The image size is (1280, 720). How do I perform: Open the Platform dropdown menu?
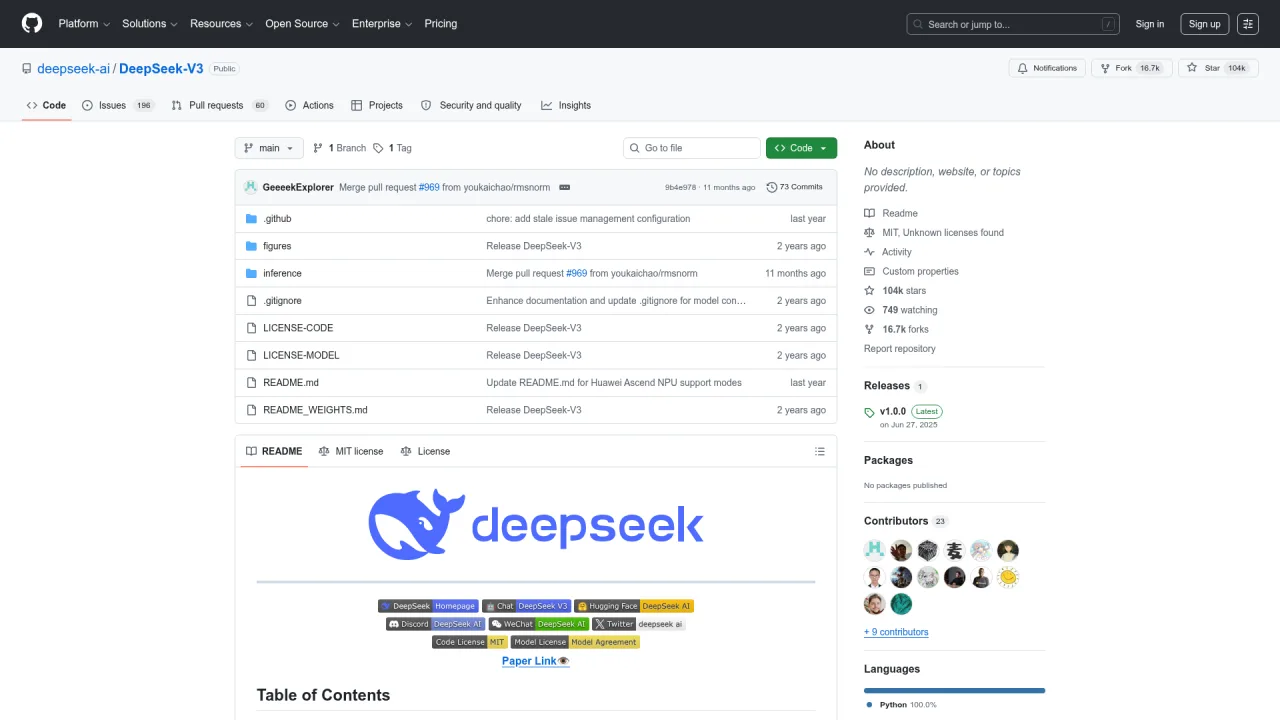(84, 24)
